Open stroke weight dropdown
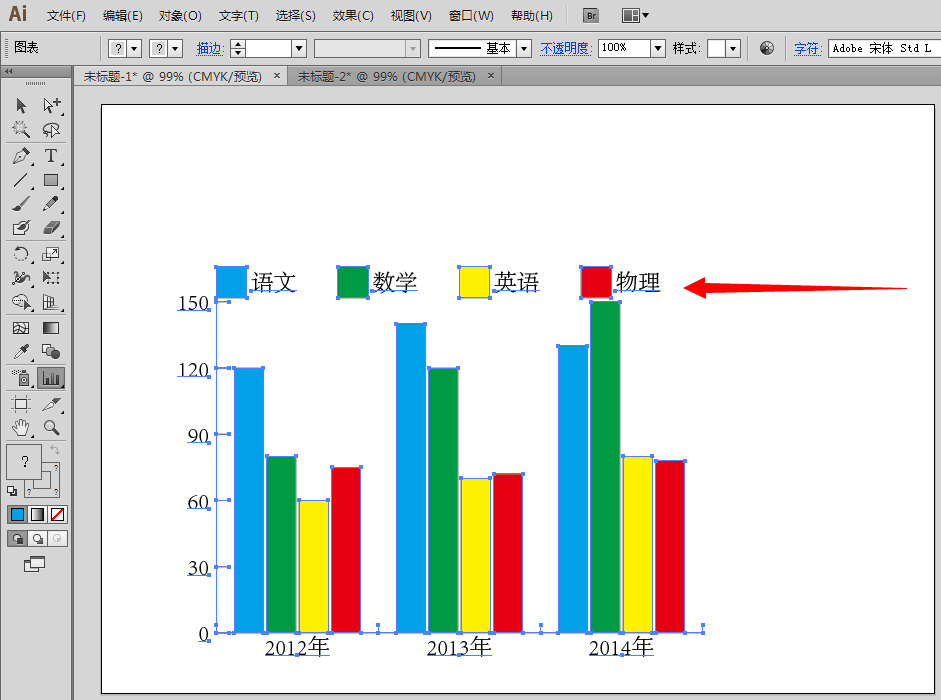 [299, 49]
